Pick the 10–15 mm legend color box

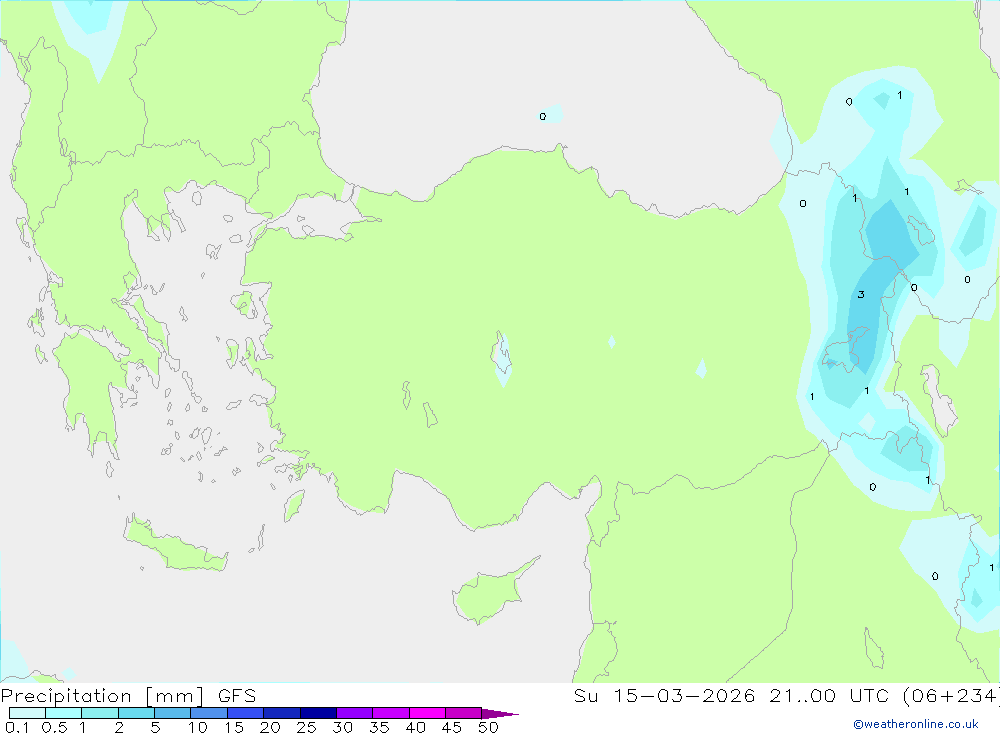coord(209,713)
